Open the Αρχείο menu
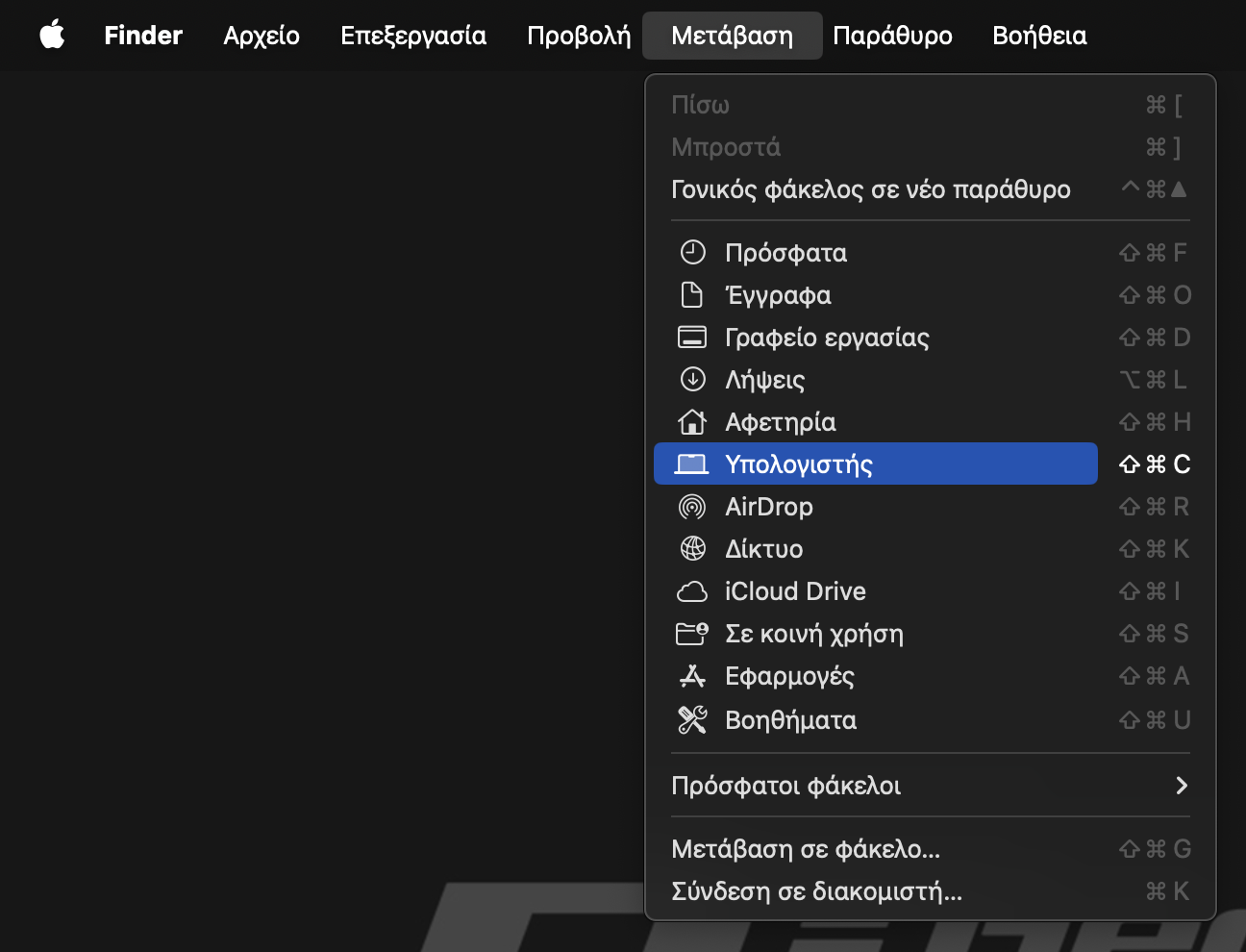Screen dimensions: 1246x952 click(262, 36)
